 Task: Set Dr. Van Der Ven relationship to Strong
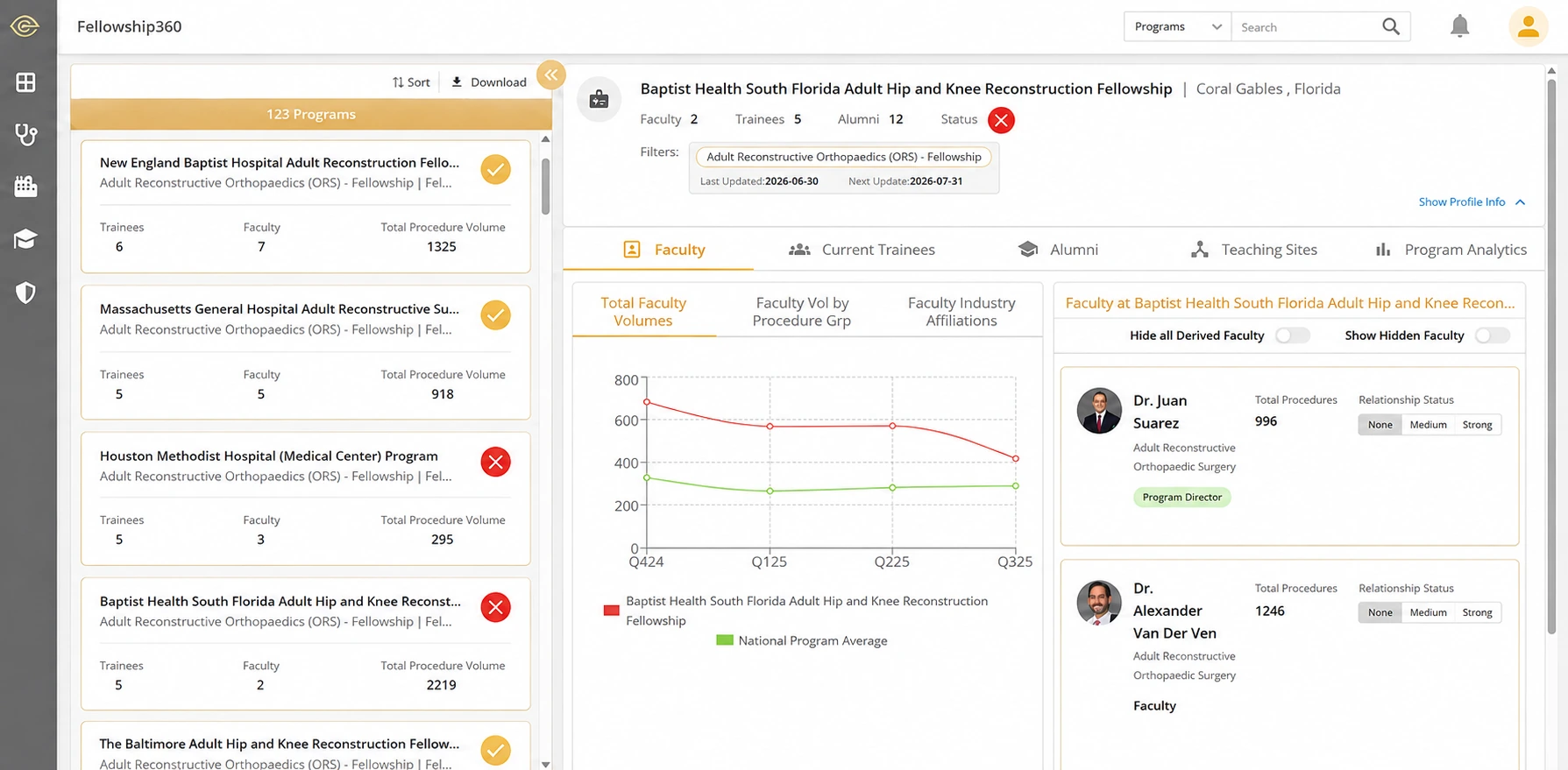point(1477,612)
